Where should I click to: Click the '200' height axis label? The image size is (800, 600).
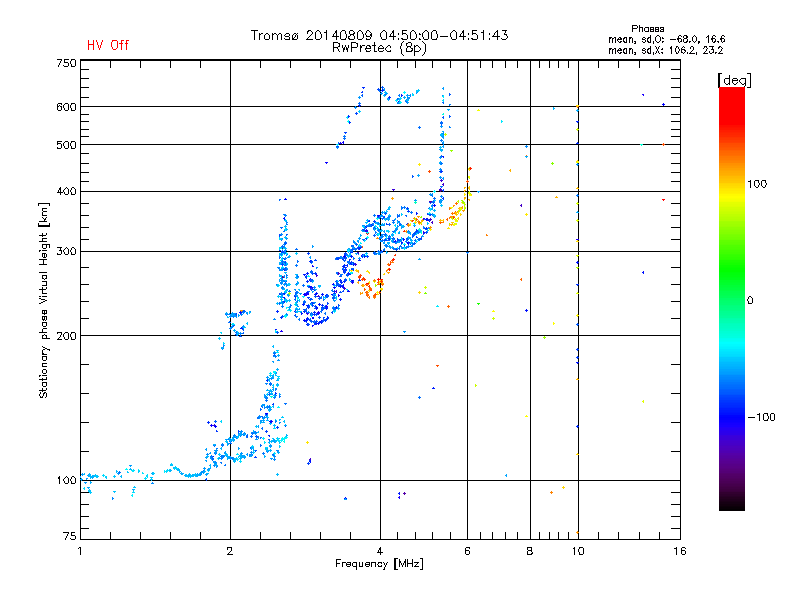66,336
